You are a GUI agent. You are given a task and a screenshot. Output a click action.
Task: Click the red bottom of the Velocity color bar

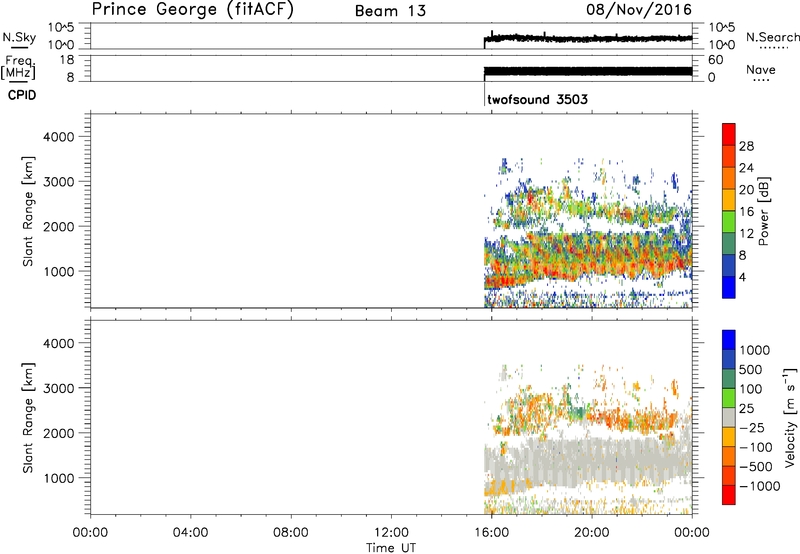pos(729,495)
